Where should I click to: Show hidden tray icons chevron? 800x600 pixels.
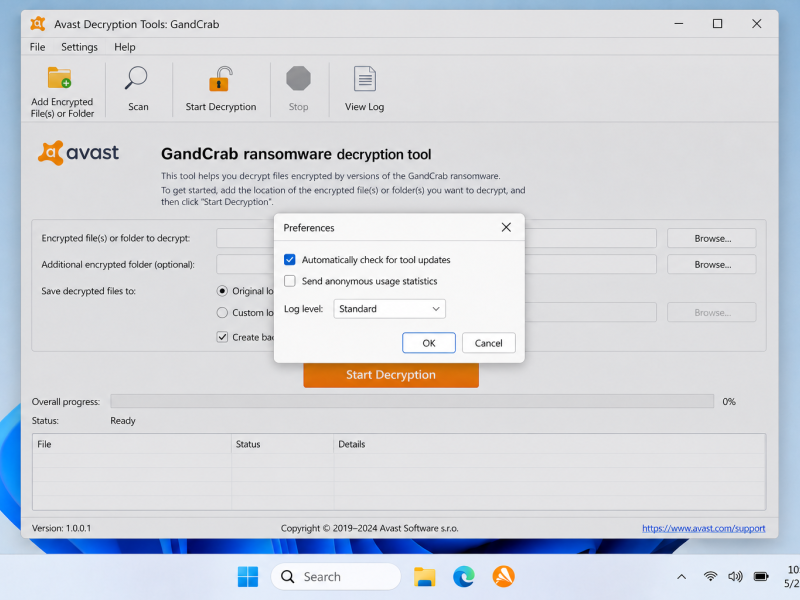coord(682,577)
